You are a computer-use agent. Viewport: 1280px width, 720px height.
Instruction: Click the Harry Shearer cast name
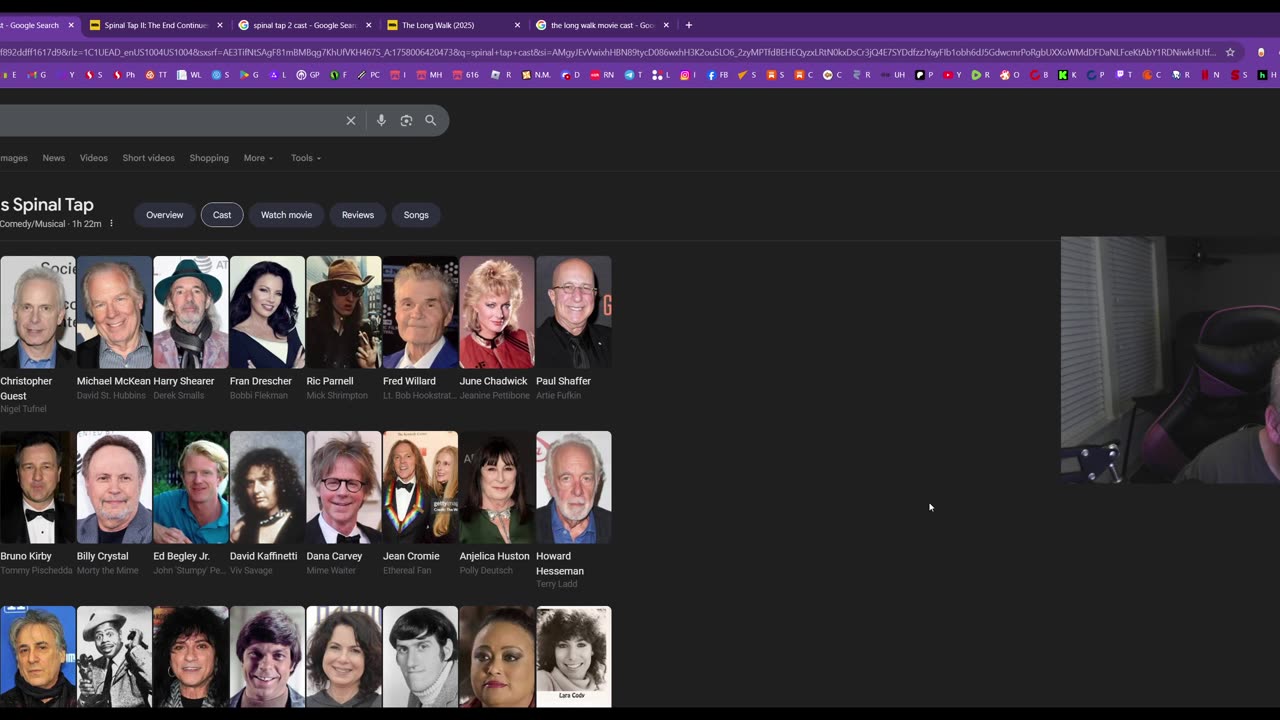[x=184, y=381]
